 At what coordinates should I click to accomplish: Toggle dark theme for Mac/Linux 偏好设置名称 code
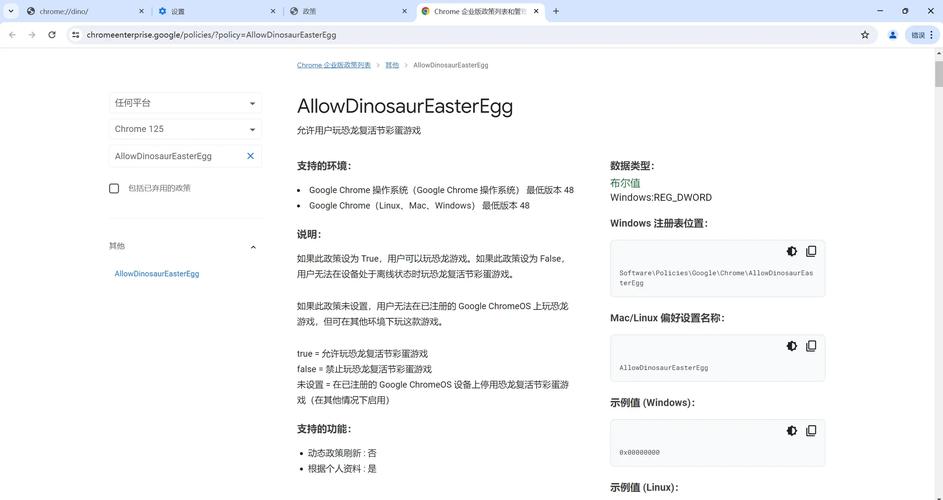792,346
